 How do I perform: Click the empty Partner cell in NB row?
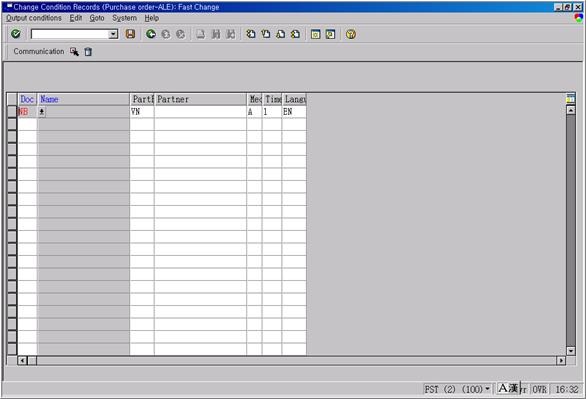(200, 111)
